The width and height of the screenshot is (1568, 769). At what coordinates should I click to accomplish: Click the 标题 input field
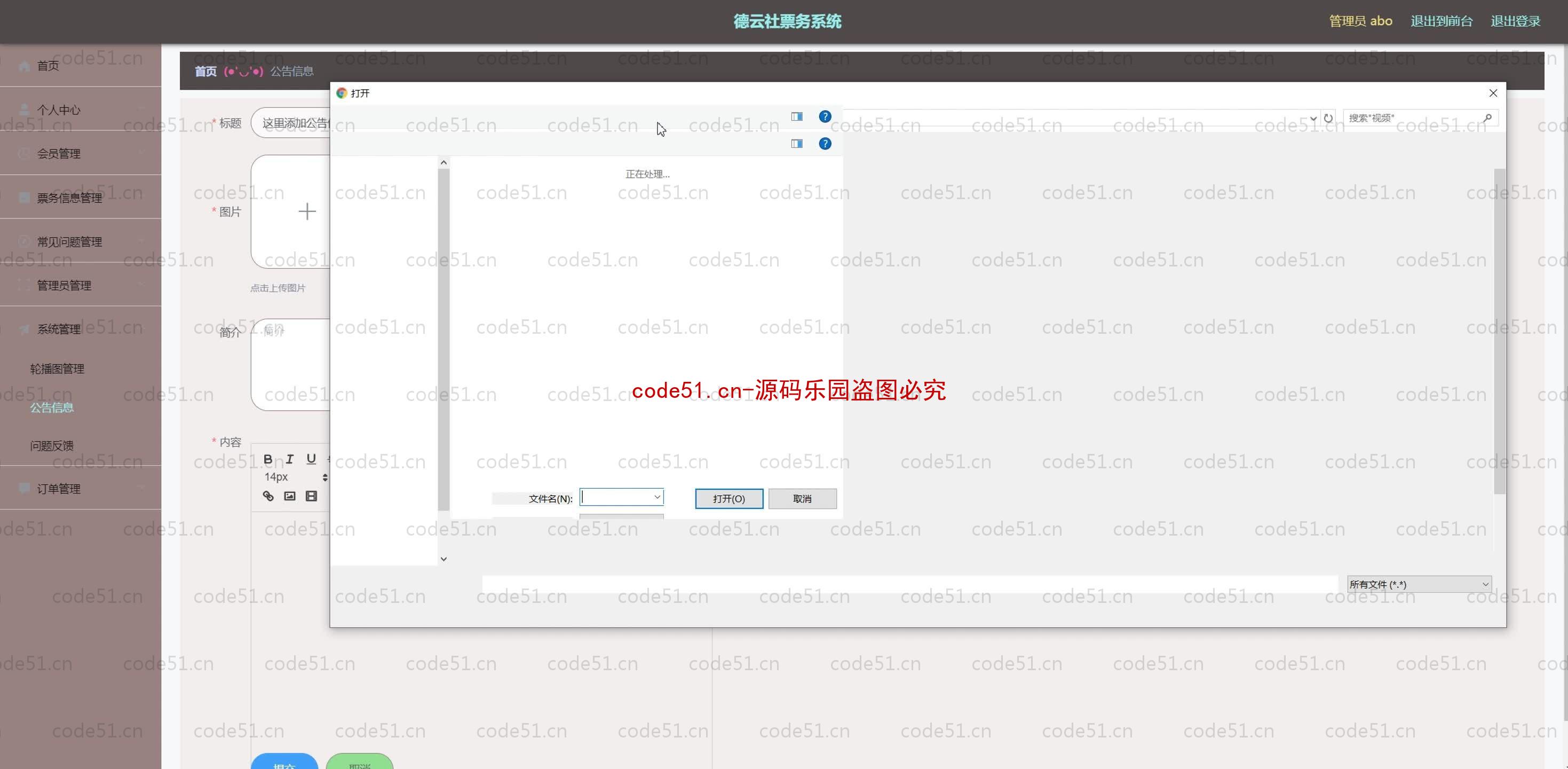[x=290, y=123]
